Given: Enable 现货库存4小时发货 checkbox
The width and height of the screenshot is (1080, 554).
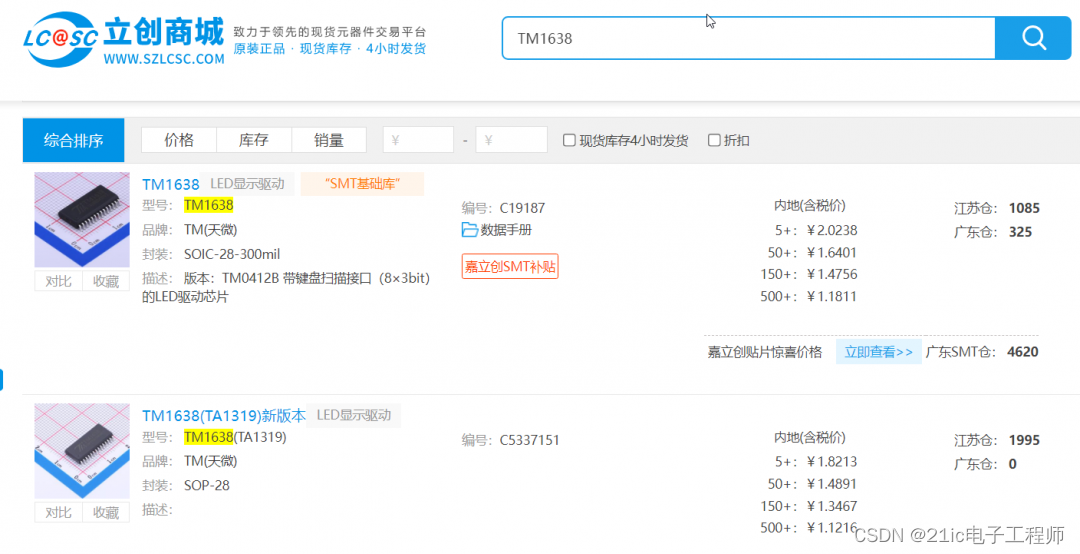Looking at the screenshot, I should point(569,141).
